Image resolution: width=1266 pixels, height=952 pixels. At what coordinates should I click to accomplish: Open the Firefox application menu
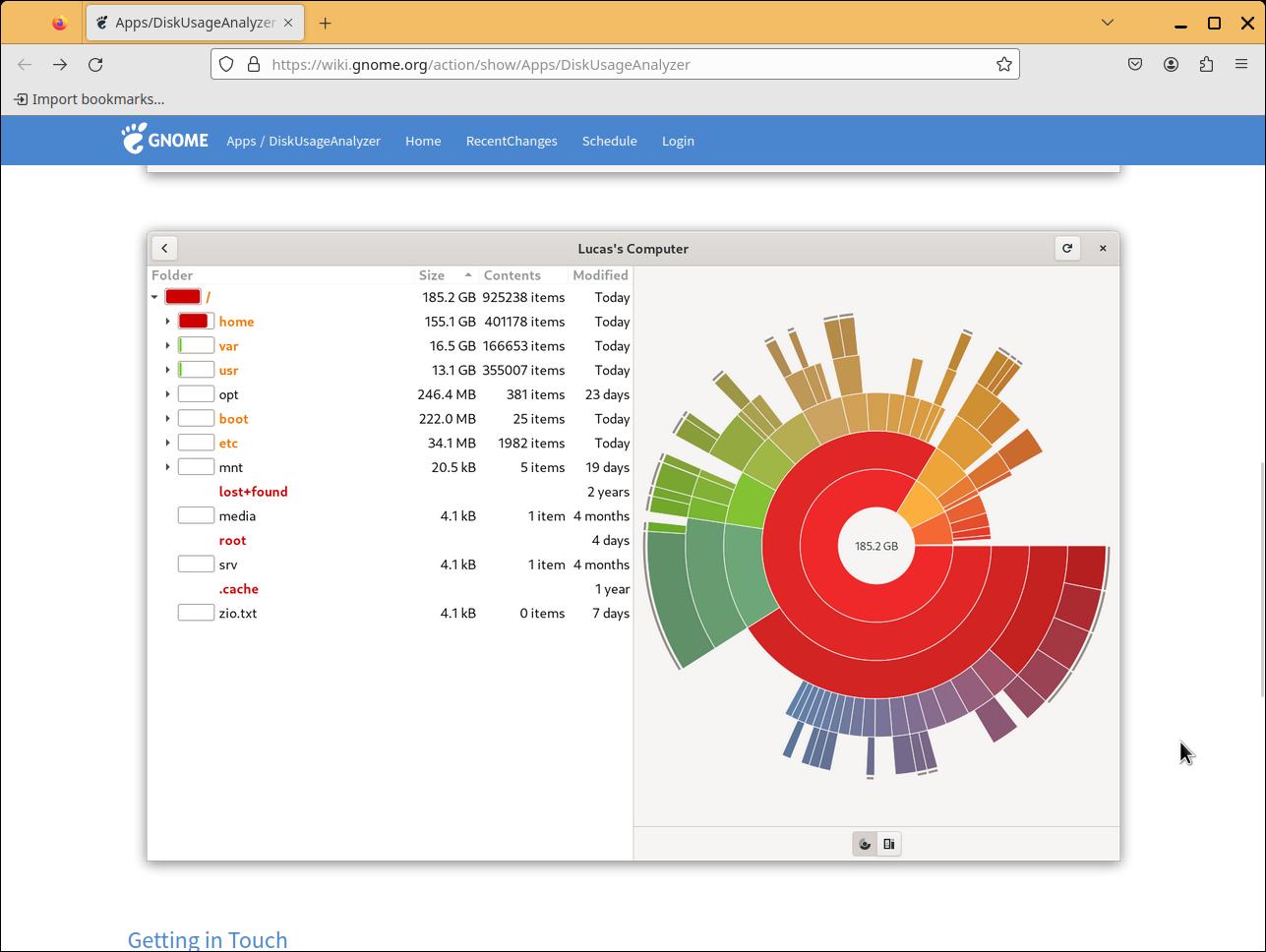pos(1241,64)
